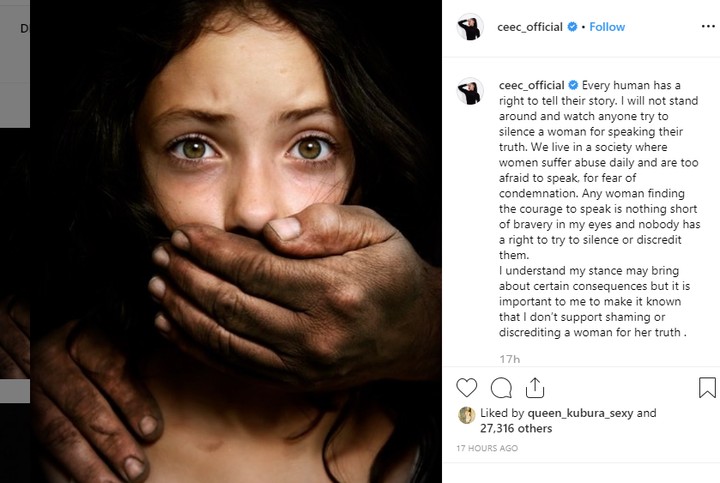Follow the ceec_official account
The image size is (720, 483).
click(x=607, y=27)
